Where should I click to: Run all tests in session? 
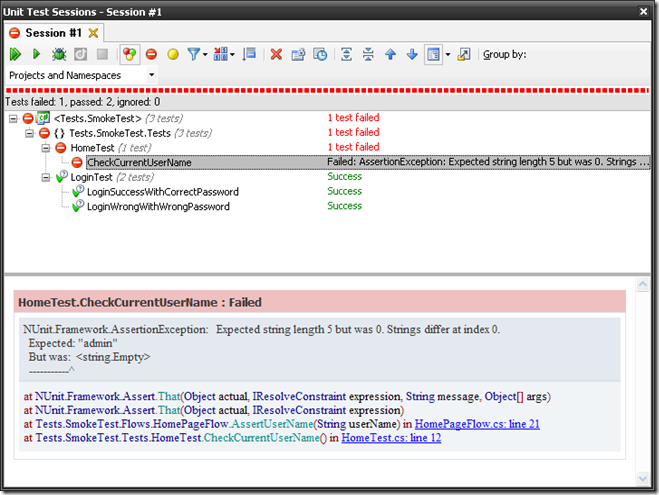[x=15, y=54]
